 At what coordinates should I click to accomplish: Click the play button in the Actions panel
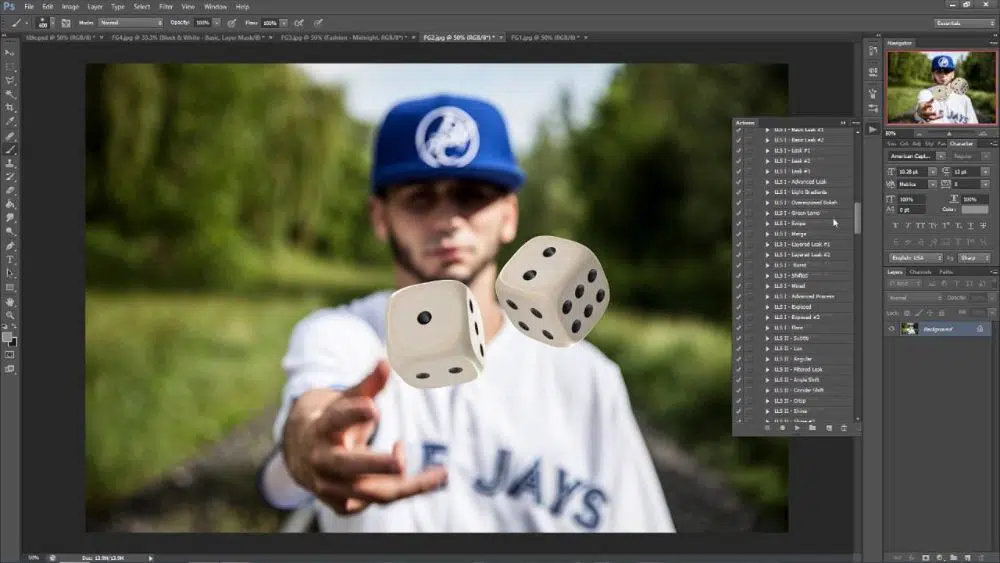click(797, 428)
